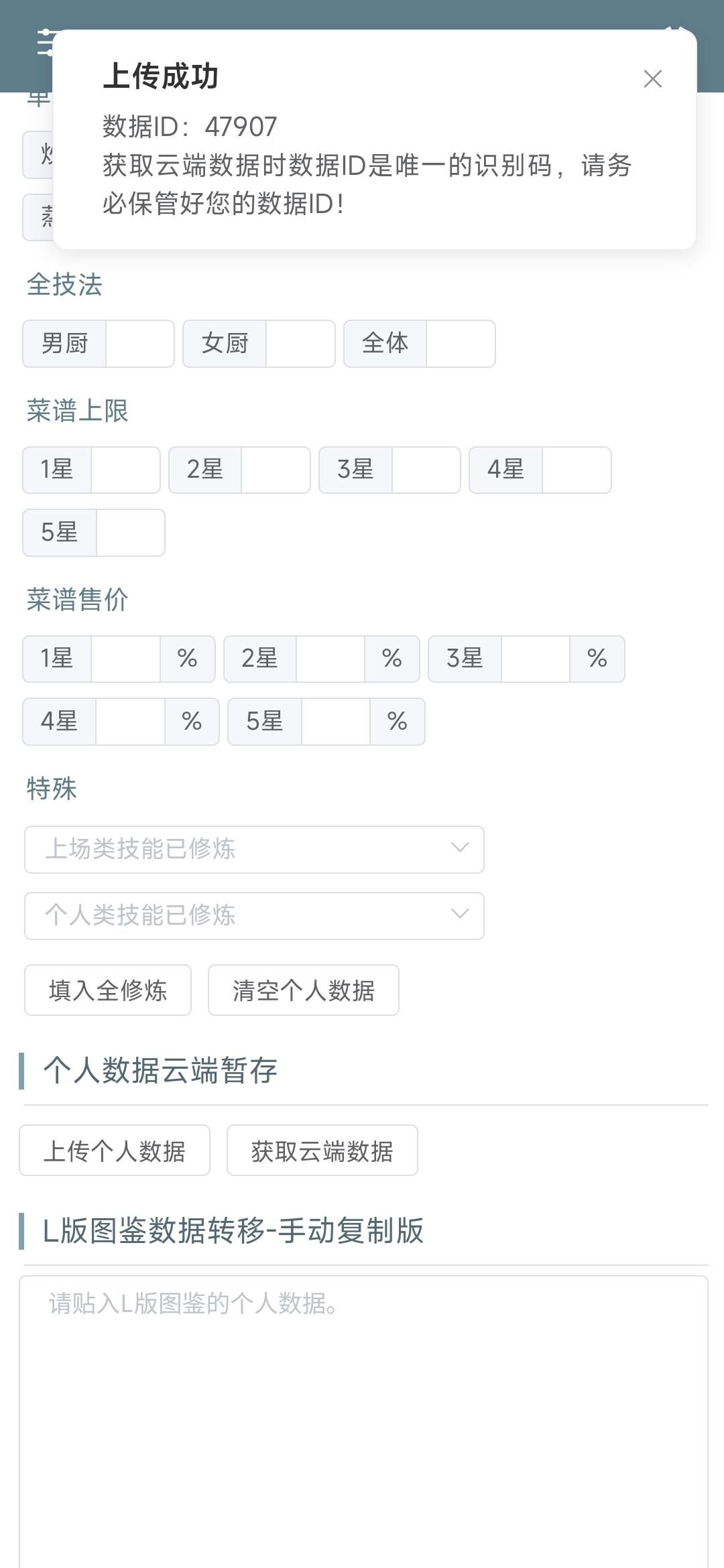The width and height of the screenshot is (724, 1568).
Task: Close the 上传成功 notification
Action: [652, 79]
